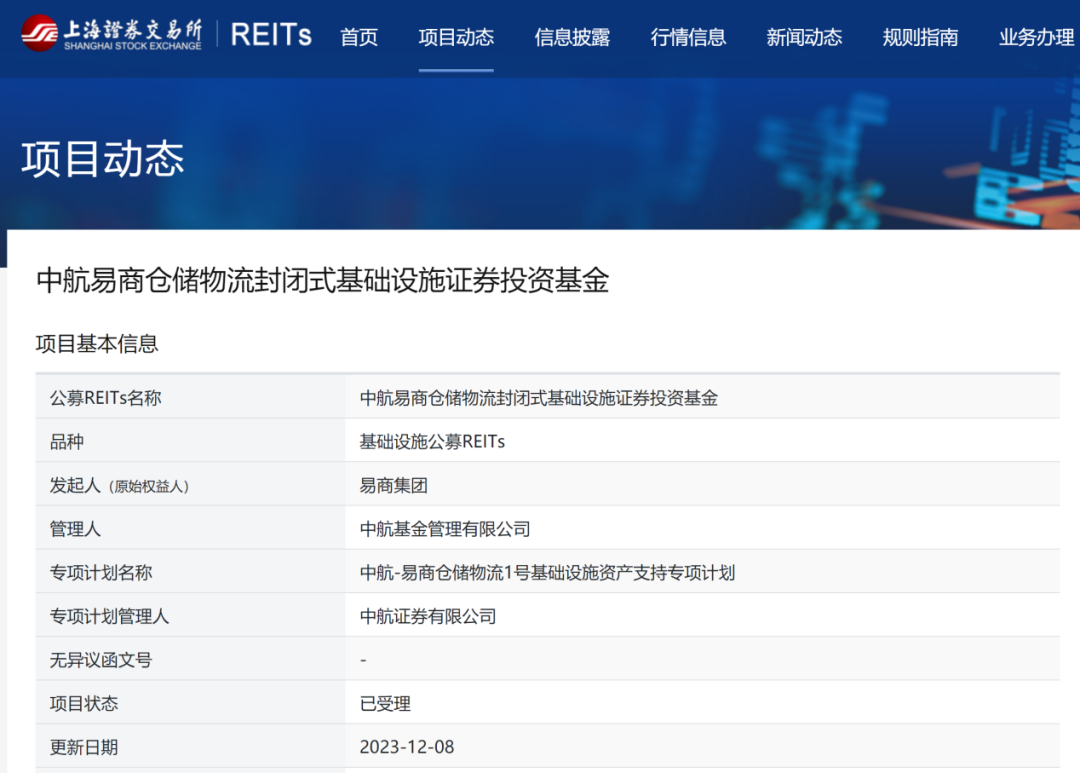1080x773 pixels.
Task: Open the 规则指南 menu
Action: [920, 37]
